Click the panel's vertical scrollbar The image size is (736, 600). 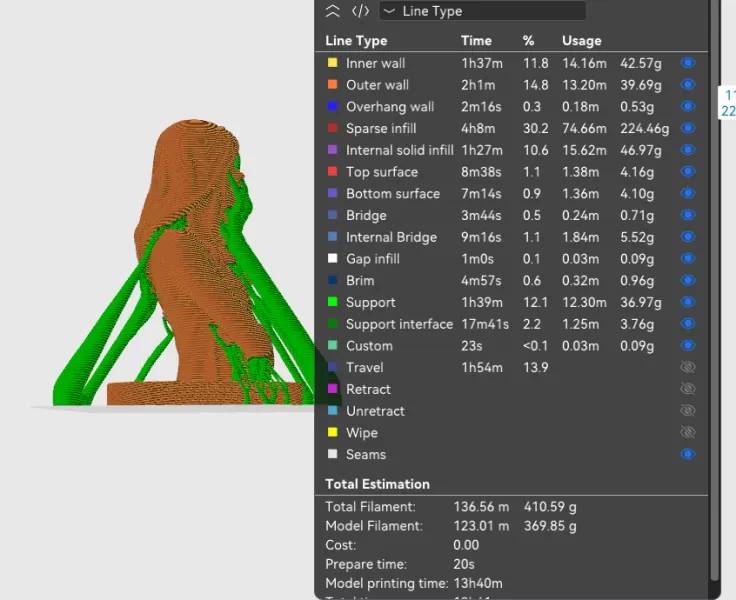coord(715,291)
